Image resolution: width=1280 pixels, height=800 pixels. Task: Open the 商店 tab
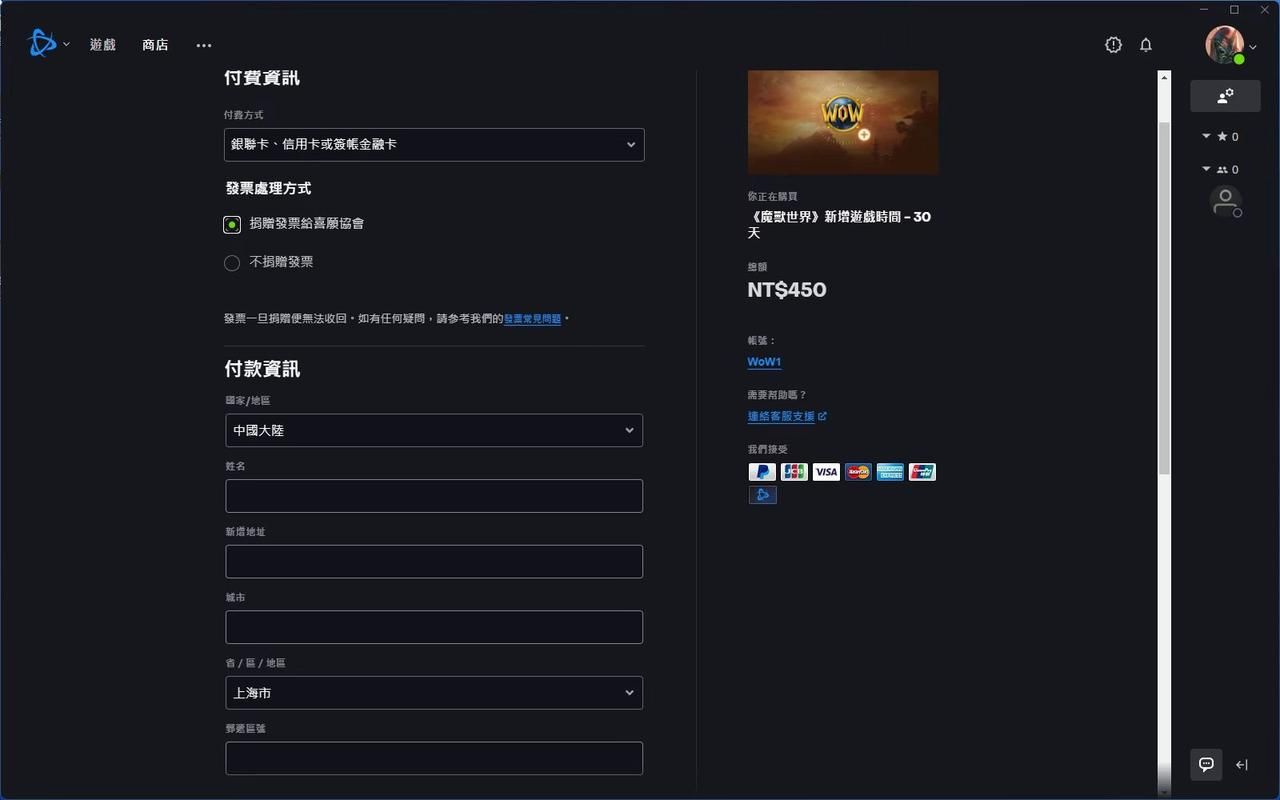pos(155,45)
